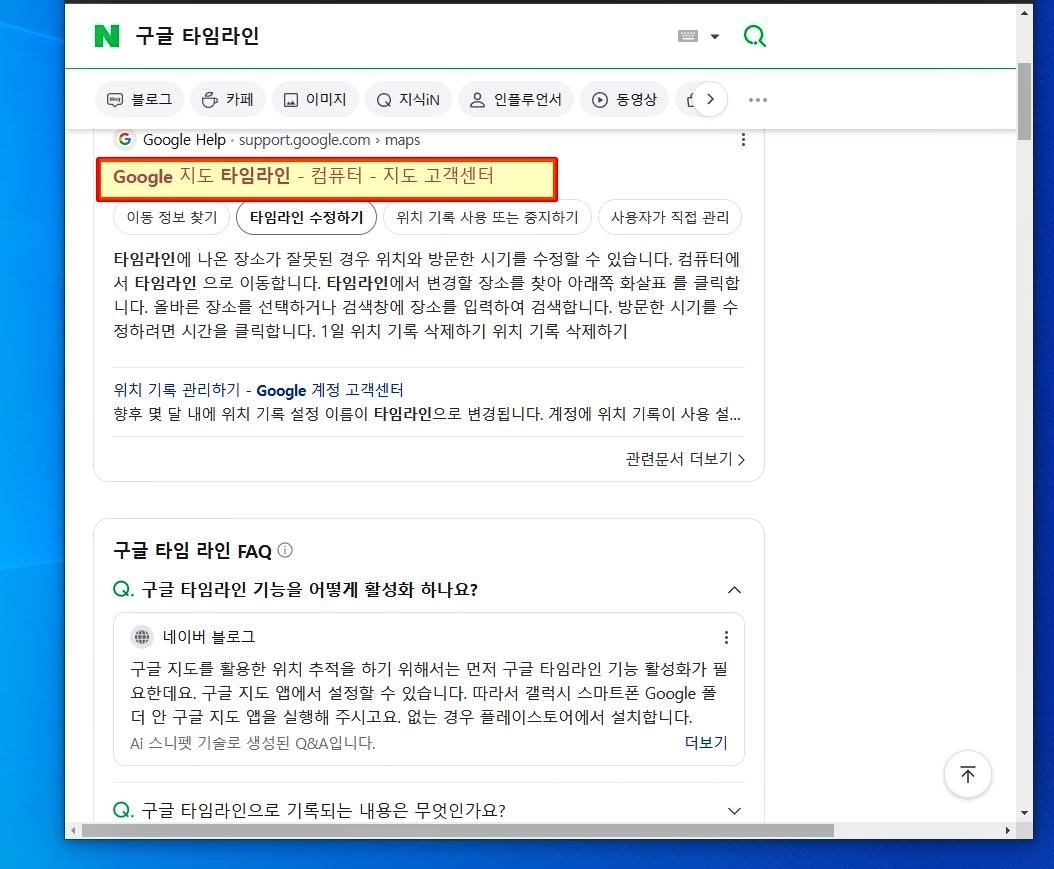Image resolution: width=1054 pixels, height=869 pixels.
Task: Open Google 지도 타임라인 - 컴퓨터 result title
Action: [303, 176]
